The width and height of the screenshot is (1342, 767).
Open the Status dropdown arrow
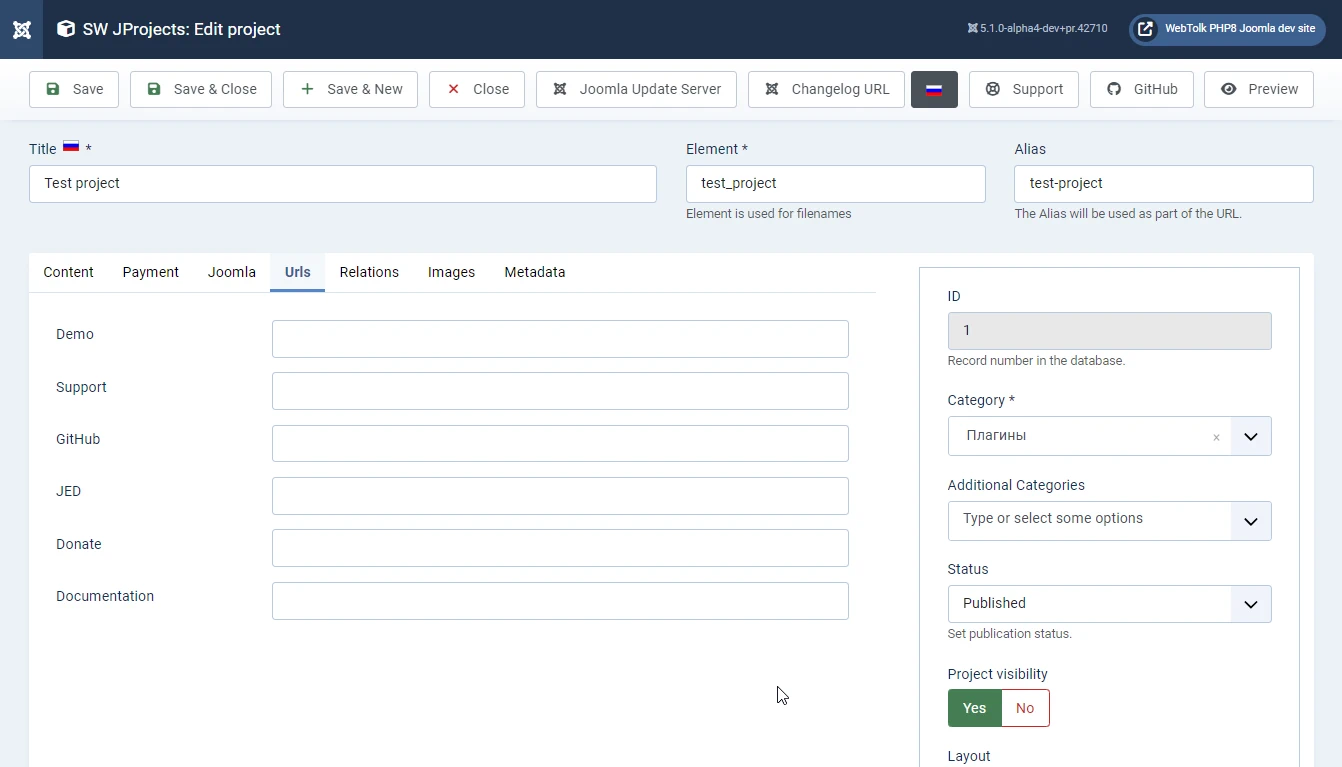pos(1251,604)
